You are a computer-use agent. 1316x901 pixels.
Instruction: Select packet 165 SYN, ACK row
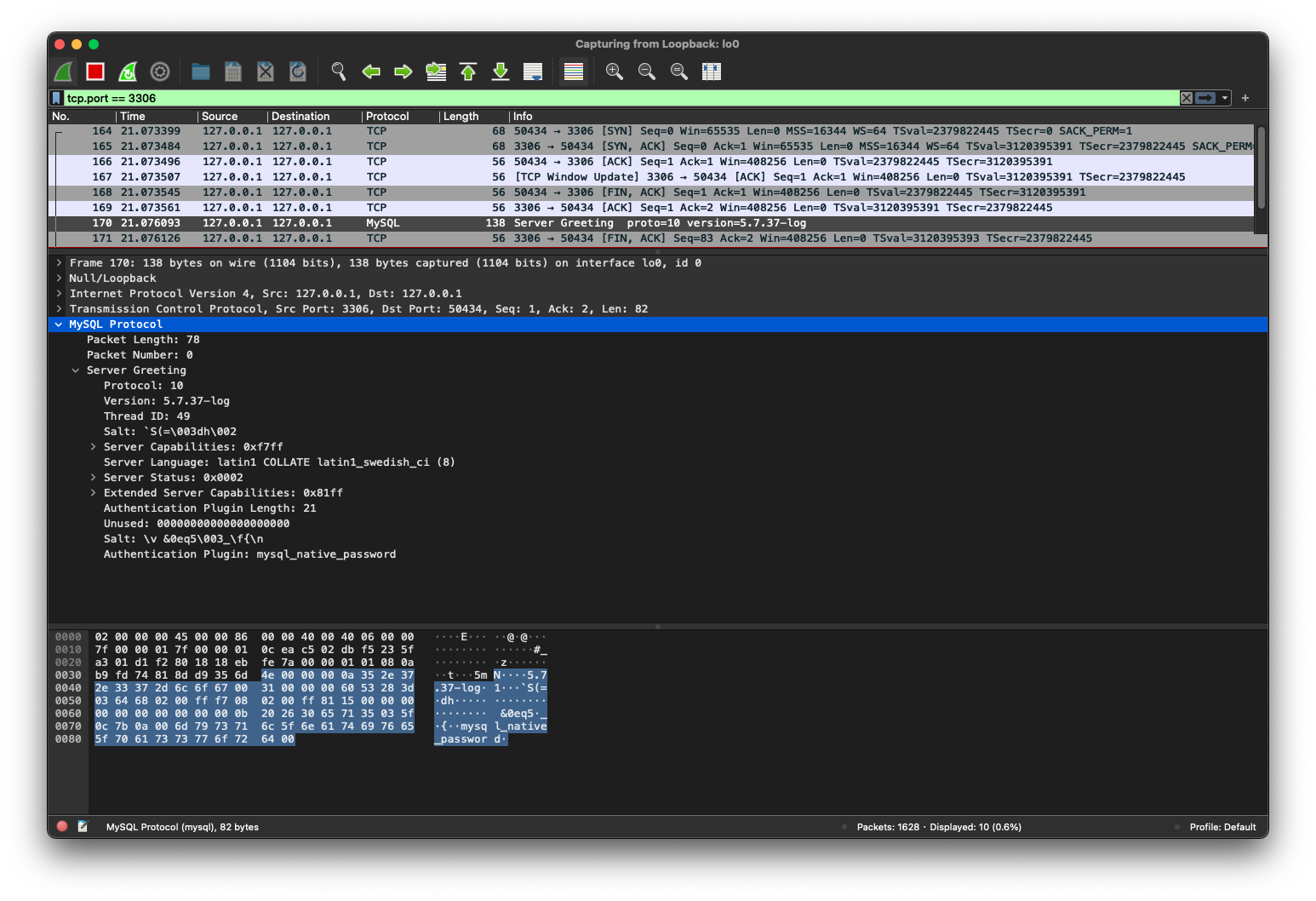(652, 146)
